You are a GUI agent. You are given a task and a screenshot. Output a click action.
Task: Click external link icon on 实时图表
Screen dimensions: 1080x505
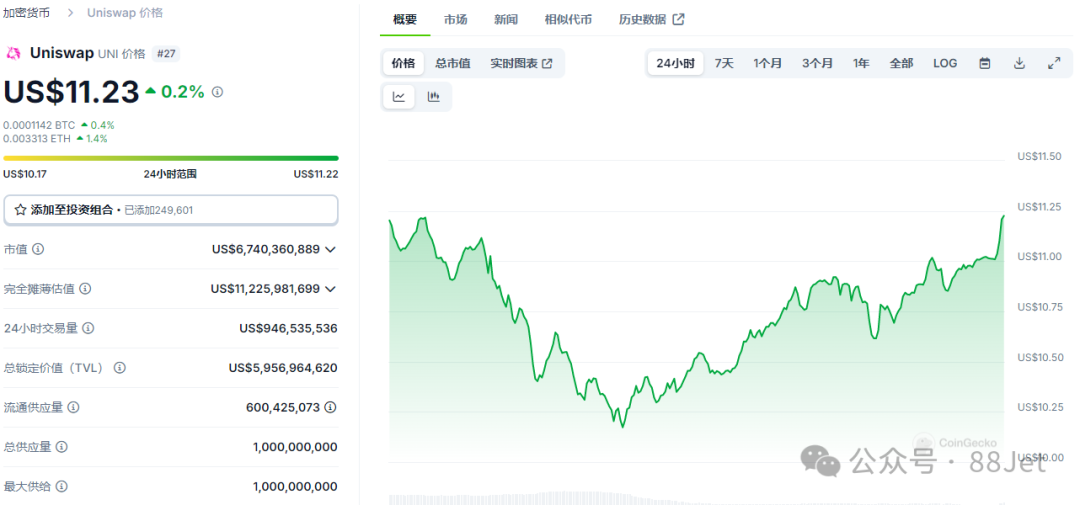tap(548, 63)
